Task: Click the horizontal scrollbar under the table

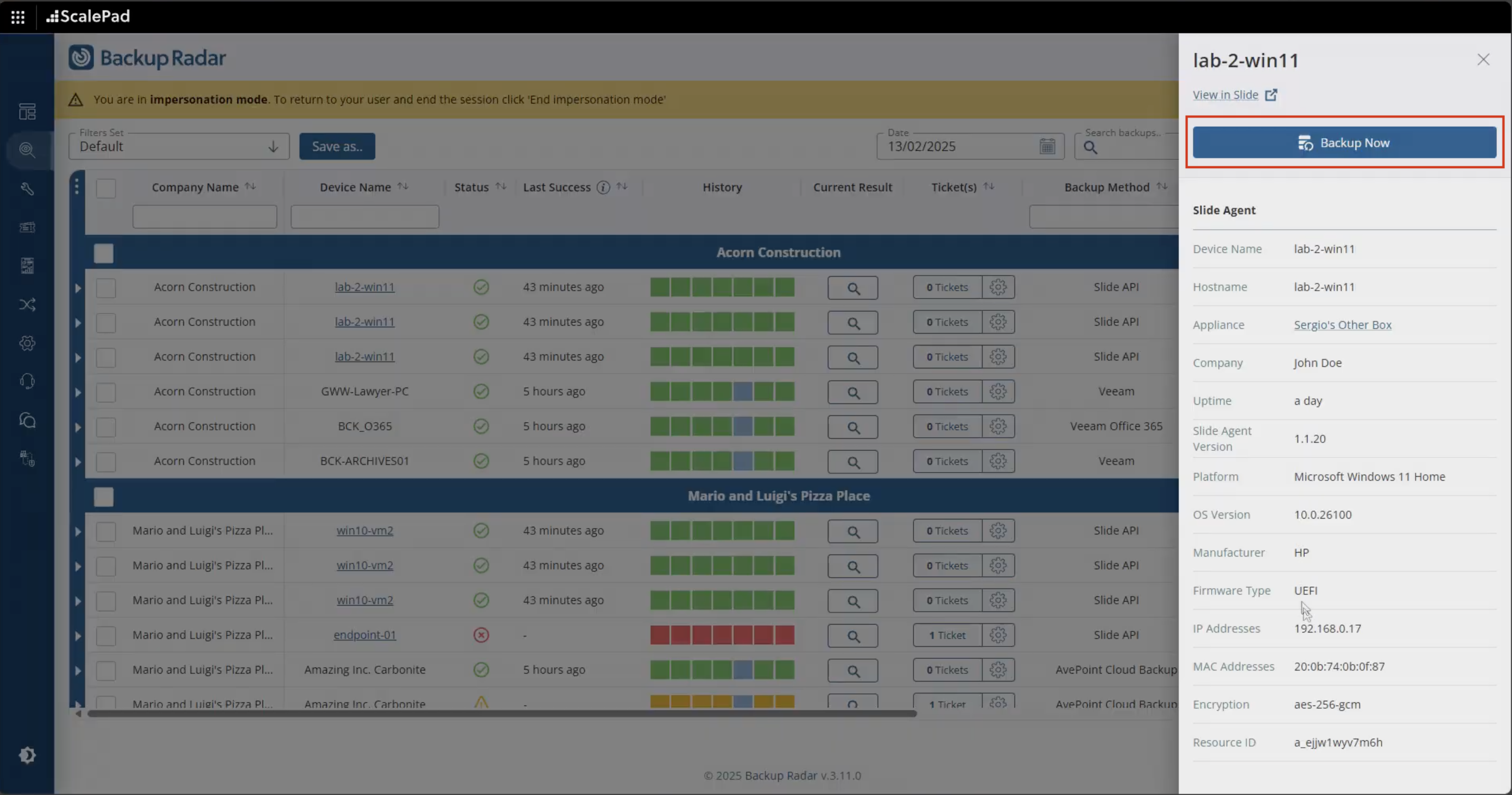Action: pos(502,713)
